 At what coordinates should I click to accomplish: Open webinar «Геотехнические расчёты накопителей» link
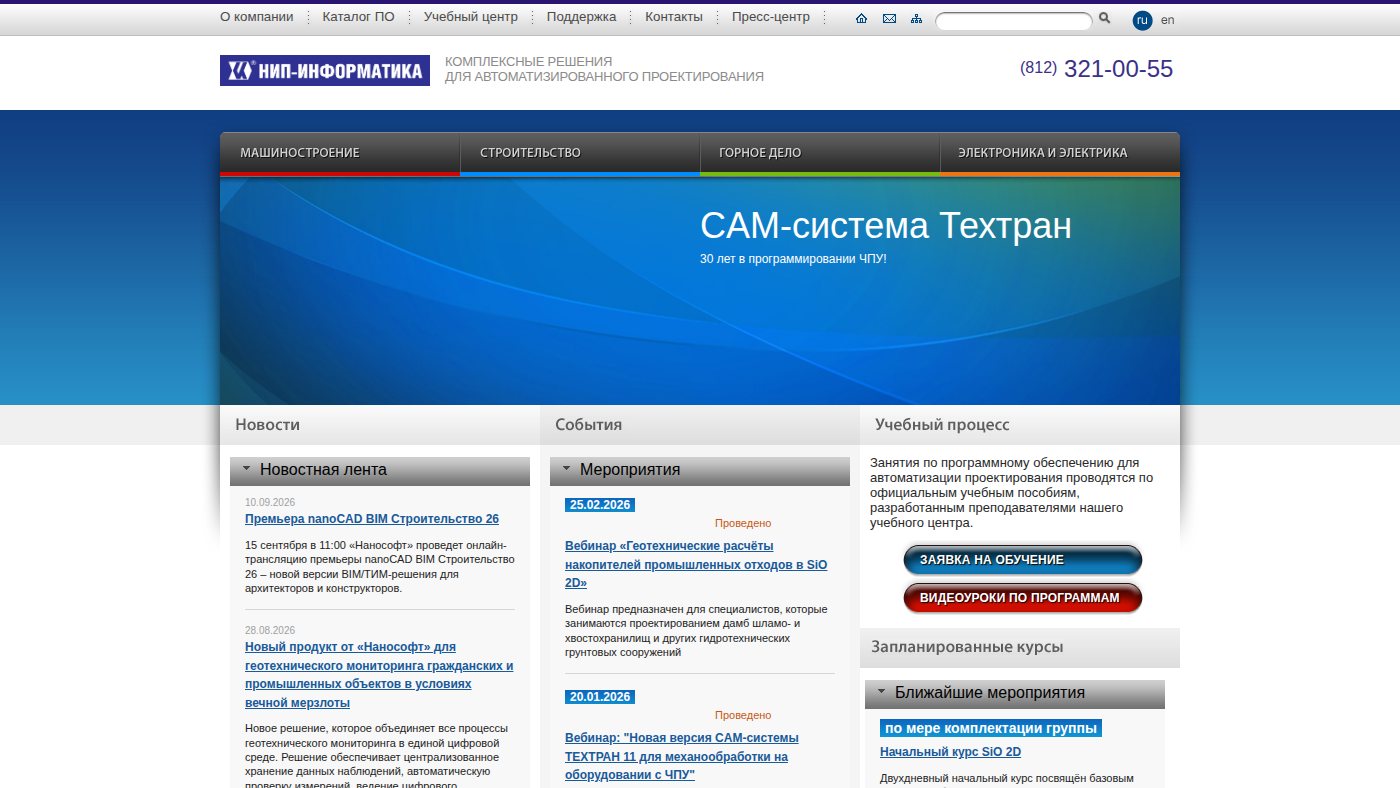696,564
